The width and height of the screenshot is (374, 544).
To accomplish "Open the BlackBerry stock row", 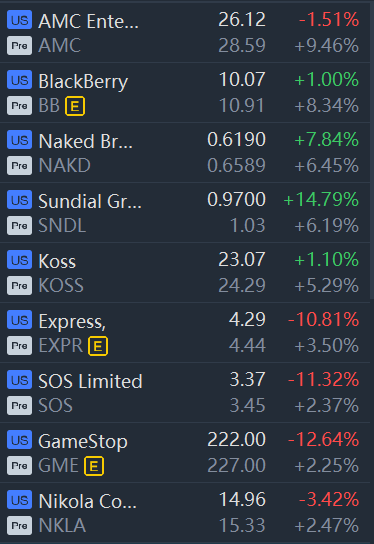I will [185, 93].
